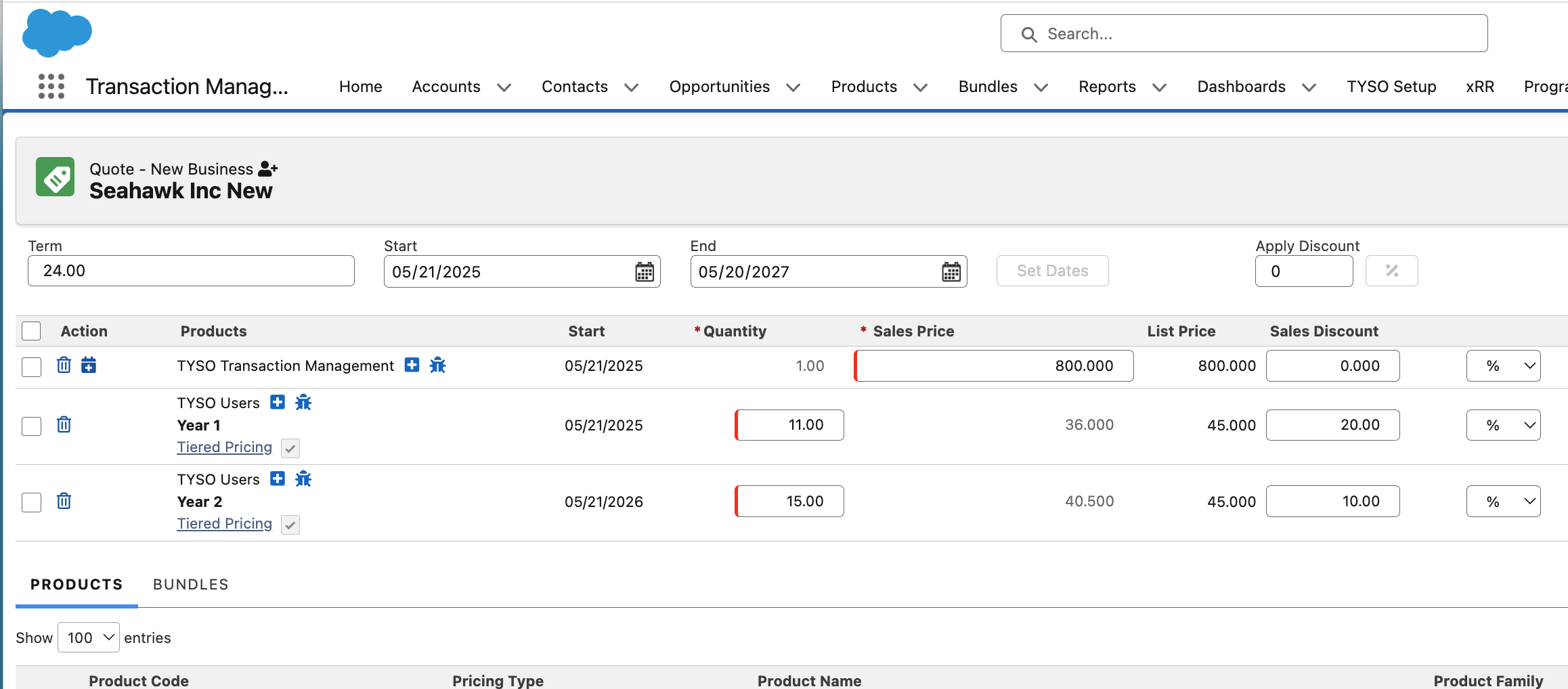Select the Year 1 row checkbox
Screen dimensions: 1568x689
(x=31, y=426)
